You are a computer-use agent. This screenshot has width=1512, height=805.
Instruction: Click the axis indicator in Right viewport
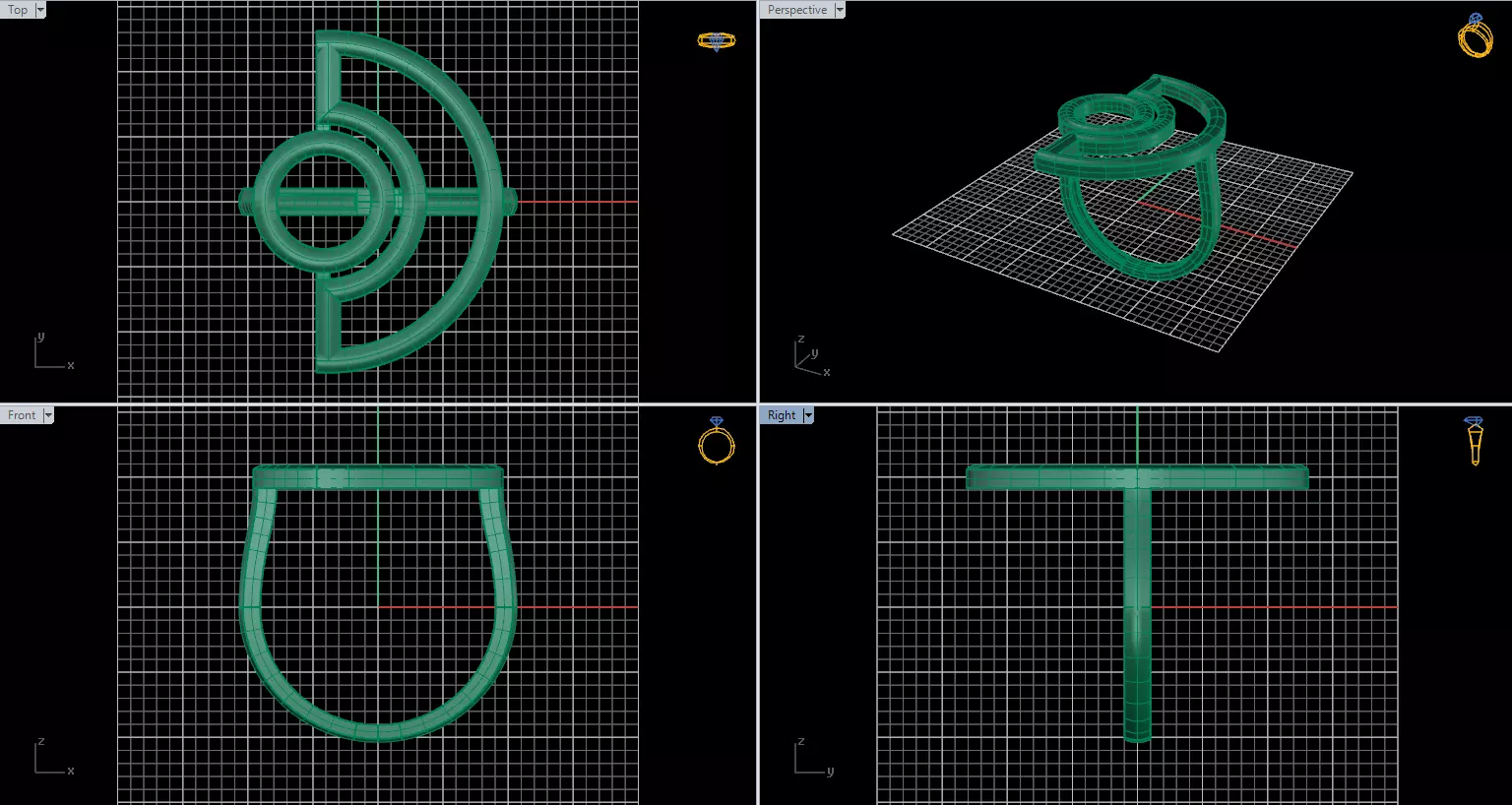[814, 757]
